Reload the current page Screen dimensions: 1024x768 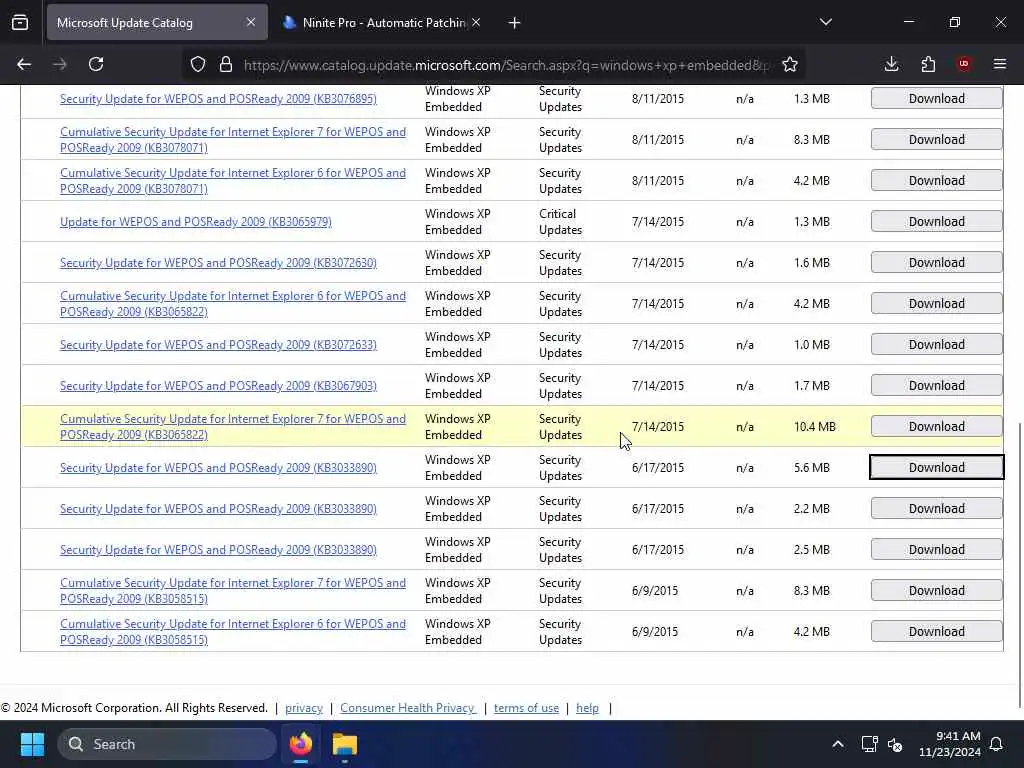(x=96, y=64)
